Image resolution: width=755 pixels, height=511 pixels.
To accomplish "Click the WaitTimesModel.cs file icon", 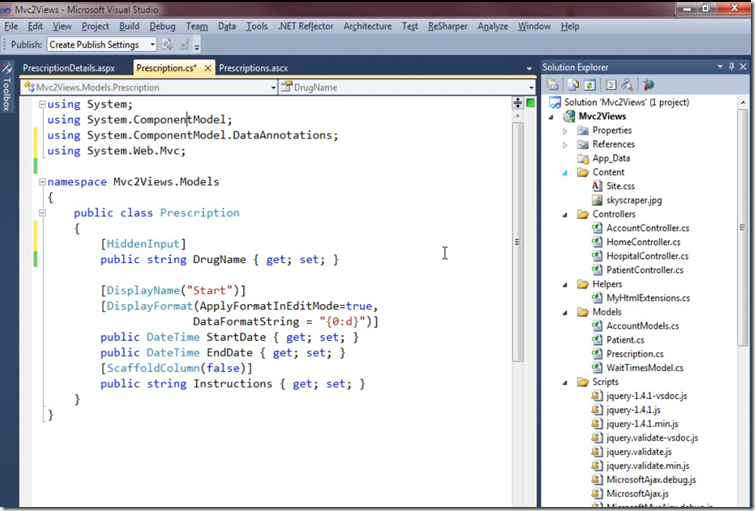I will click(597, 367).
